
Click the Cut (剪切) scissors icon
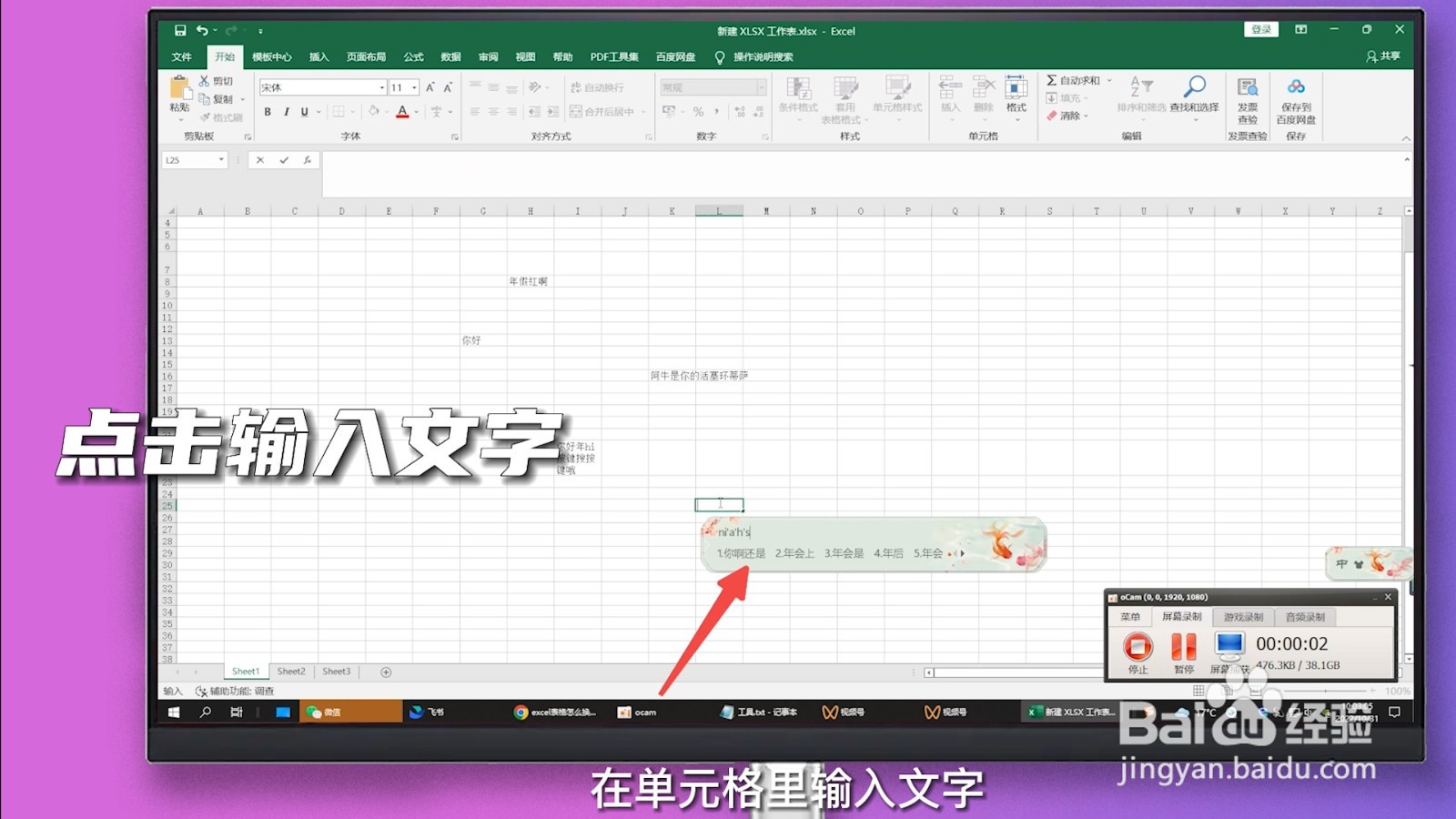pos(204,80)
